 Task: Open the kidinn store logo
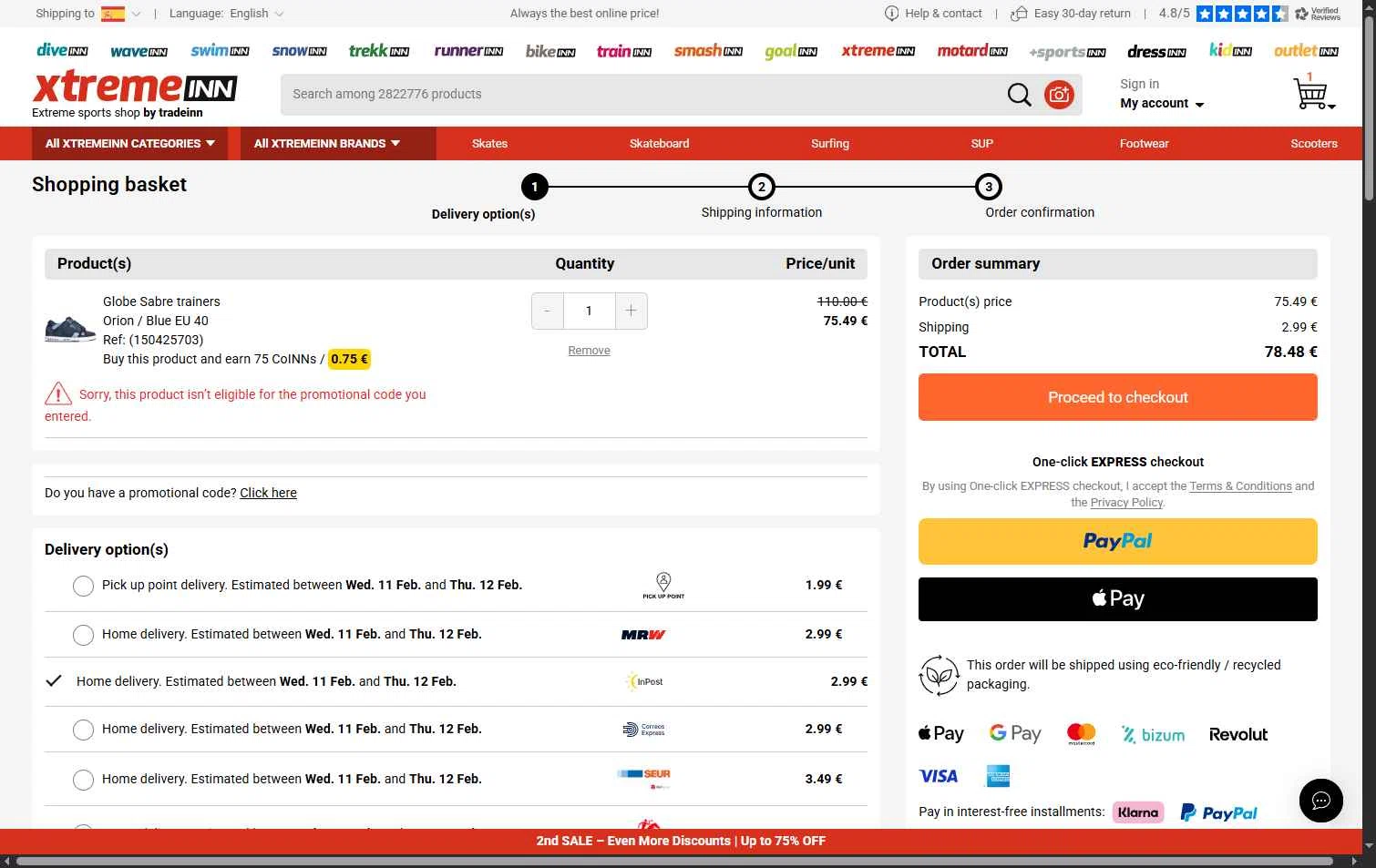1230,50
